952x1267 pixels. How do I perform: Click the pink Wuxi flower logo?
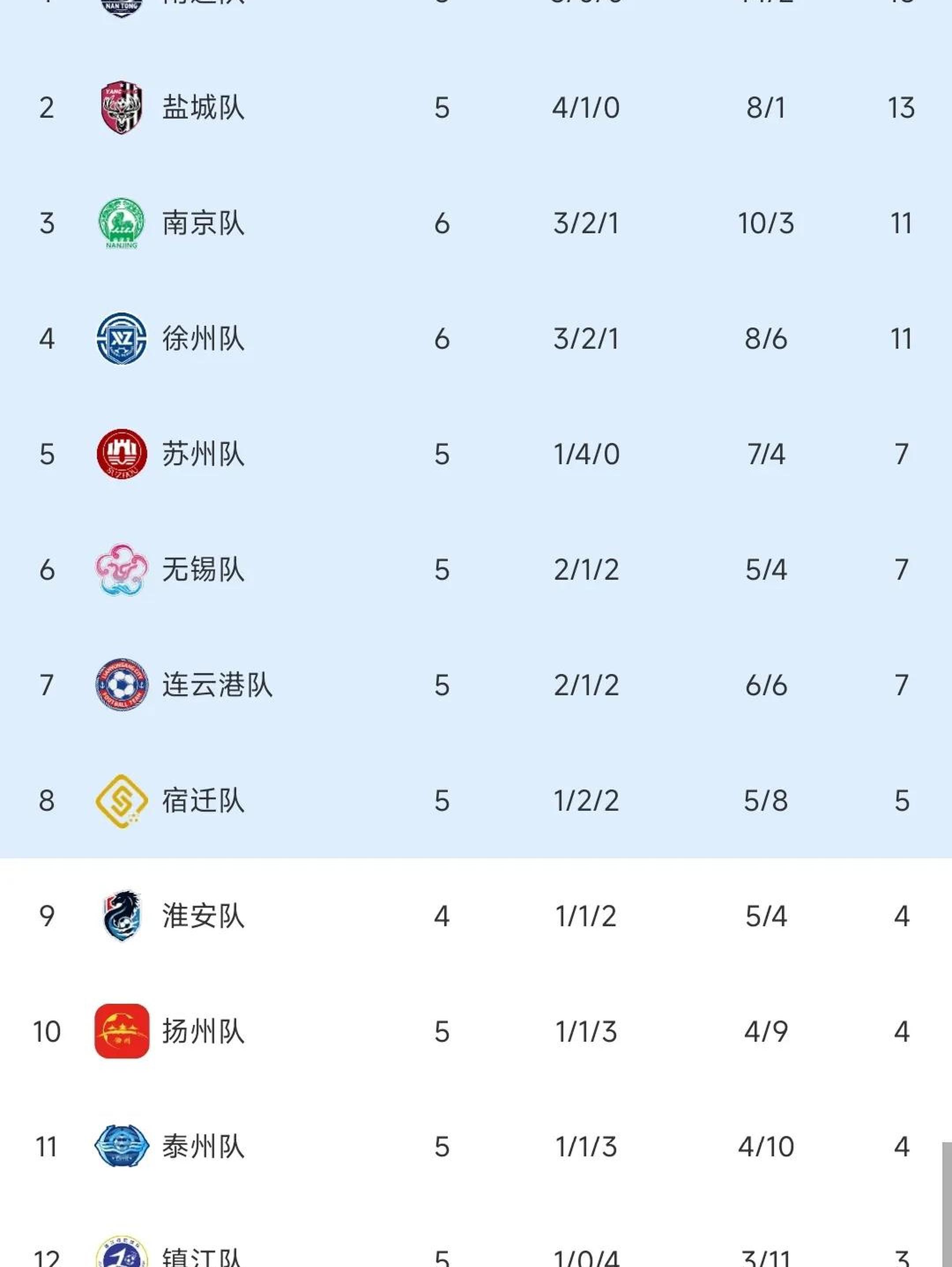122,569
